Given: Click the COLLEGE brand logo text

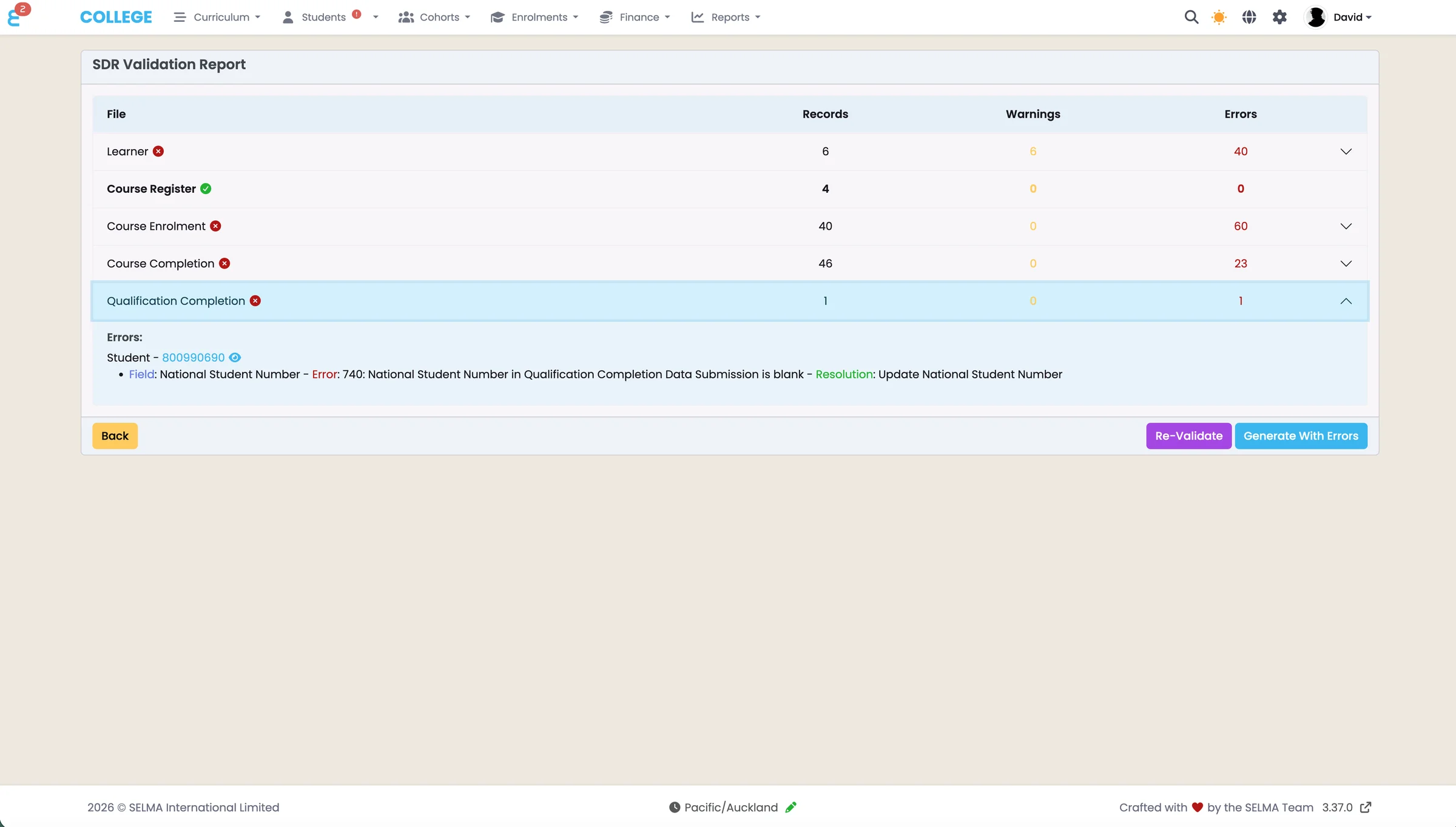Looking at the screenshot, I should (x=116, y=17).
